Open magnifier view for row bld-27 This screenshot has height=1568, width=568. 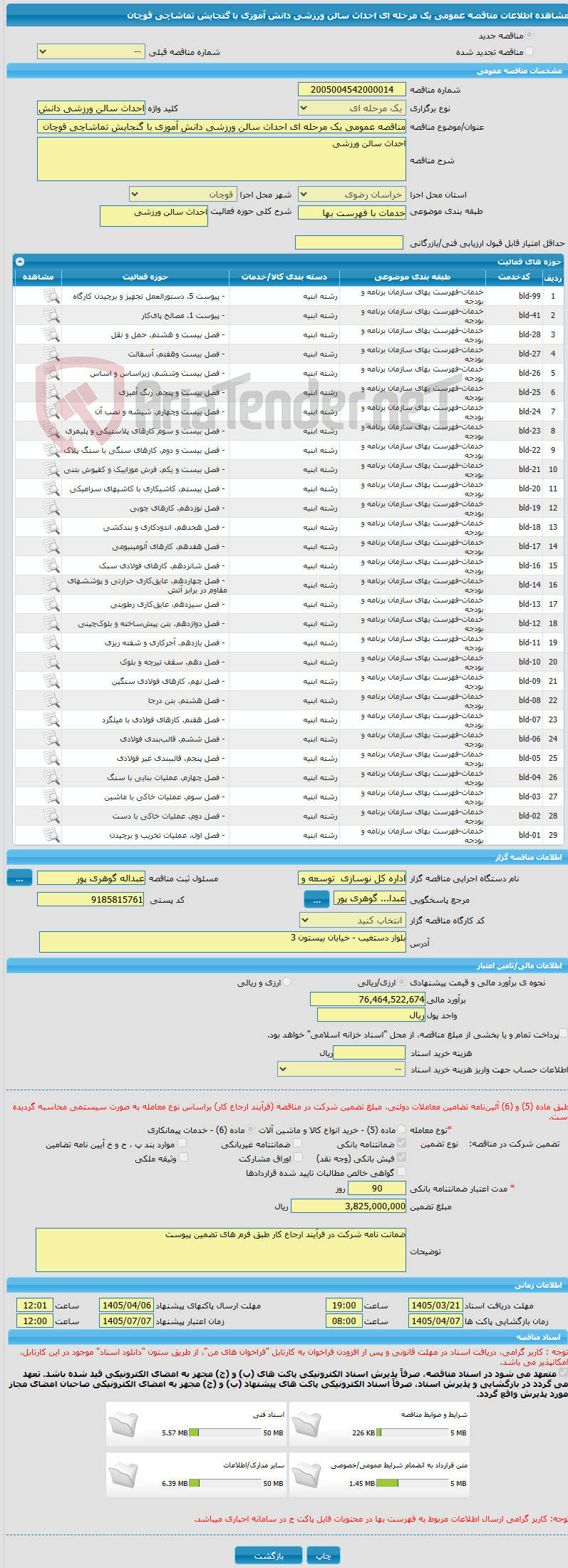[x=51, y=354]
